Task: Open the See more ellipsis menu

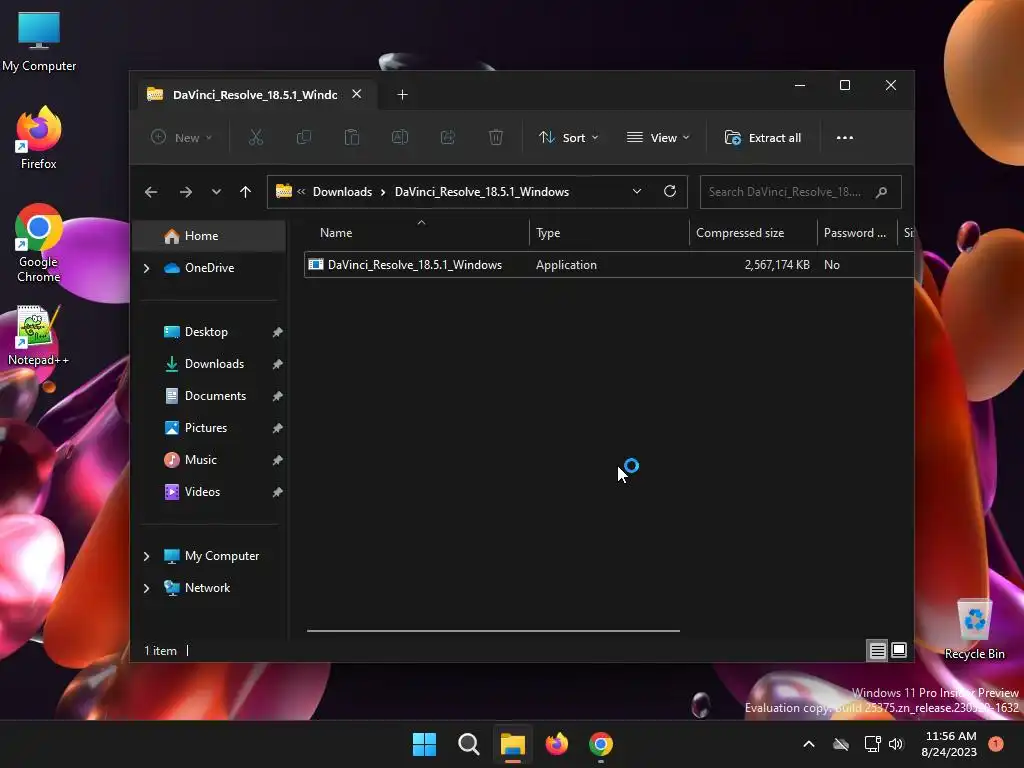Action: [x=844, y=138]
